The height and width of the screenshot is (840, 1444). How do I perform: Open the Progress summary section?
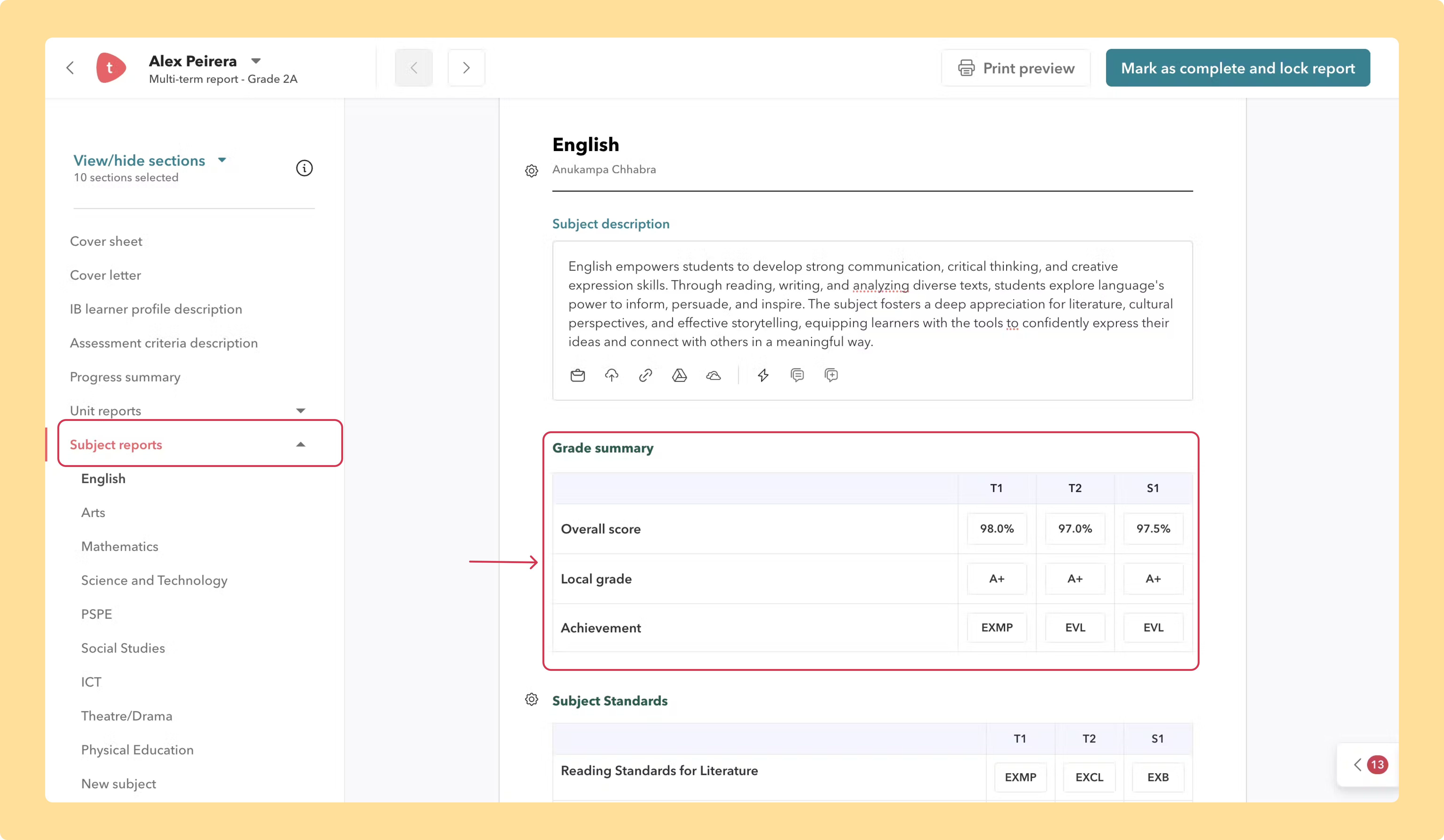click(x=125, y=377)
